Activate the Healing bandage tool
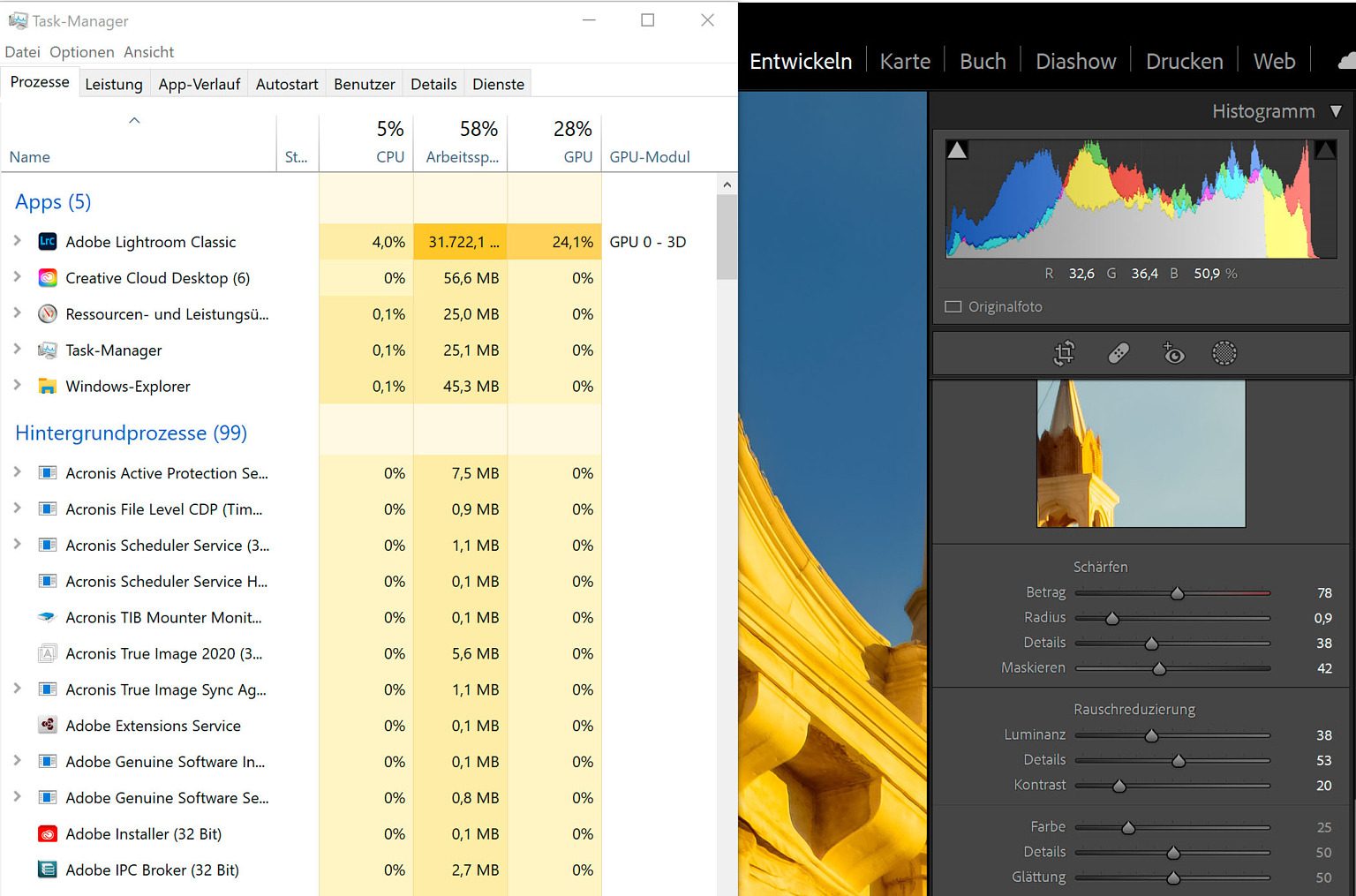Viewport: 1356px width, 896px height. [x=1119, y=354]
